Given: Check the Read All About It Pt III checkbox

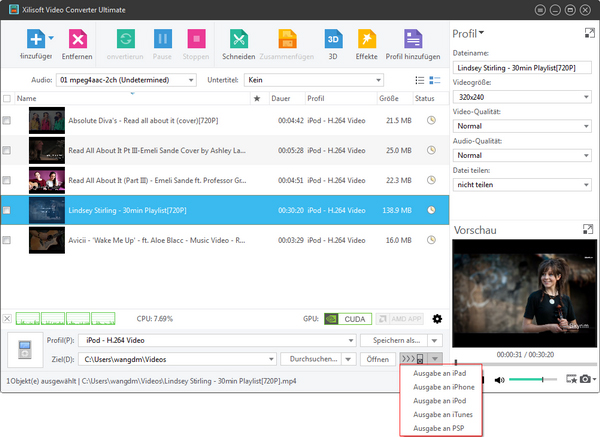Looking at the screenshot, I should (x=7, y=150).
